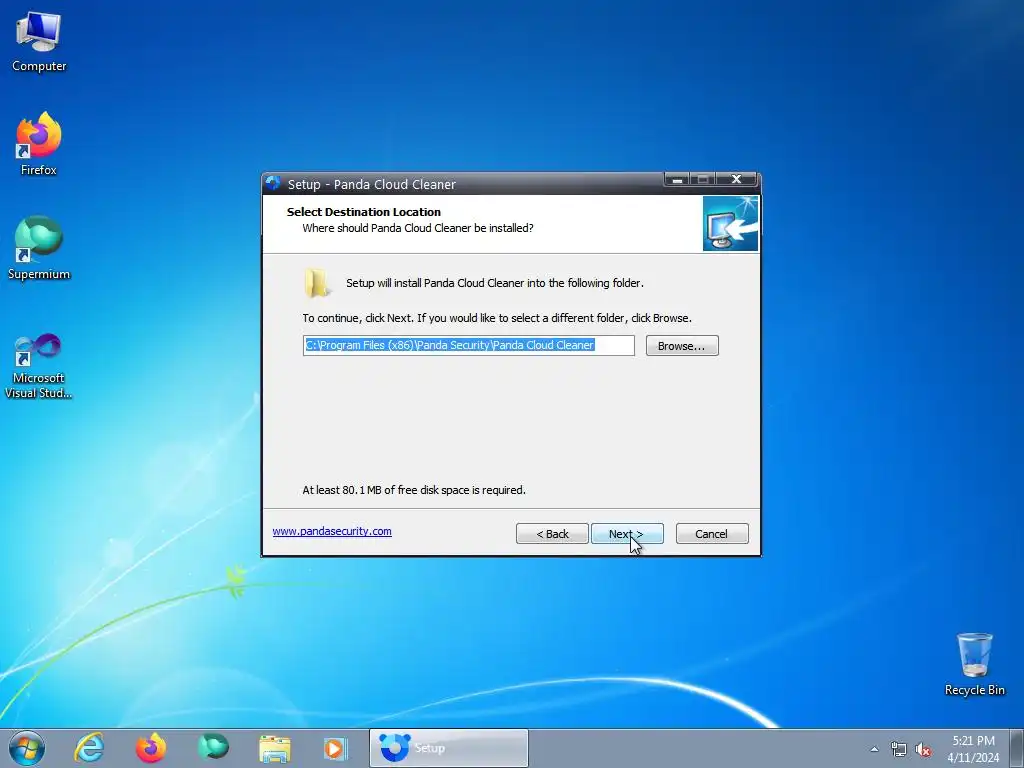The width and height of the screenshot is (1024, 768).
Task: Open the clock showing 5:21 PM
Action: pyautogui.click(x=973, y=749)
